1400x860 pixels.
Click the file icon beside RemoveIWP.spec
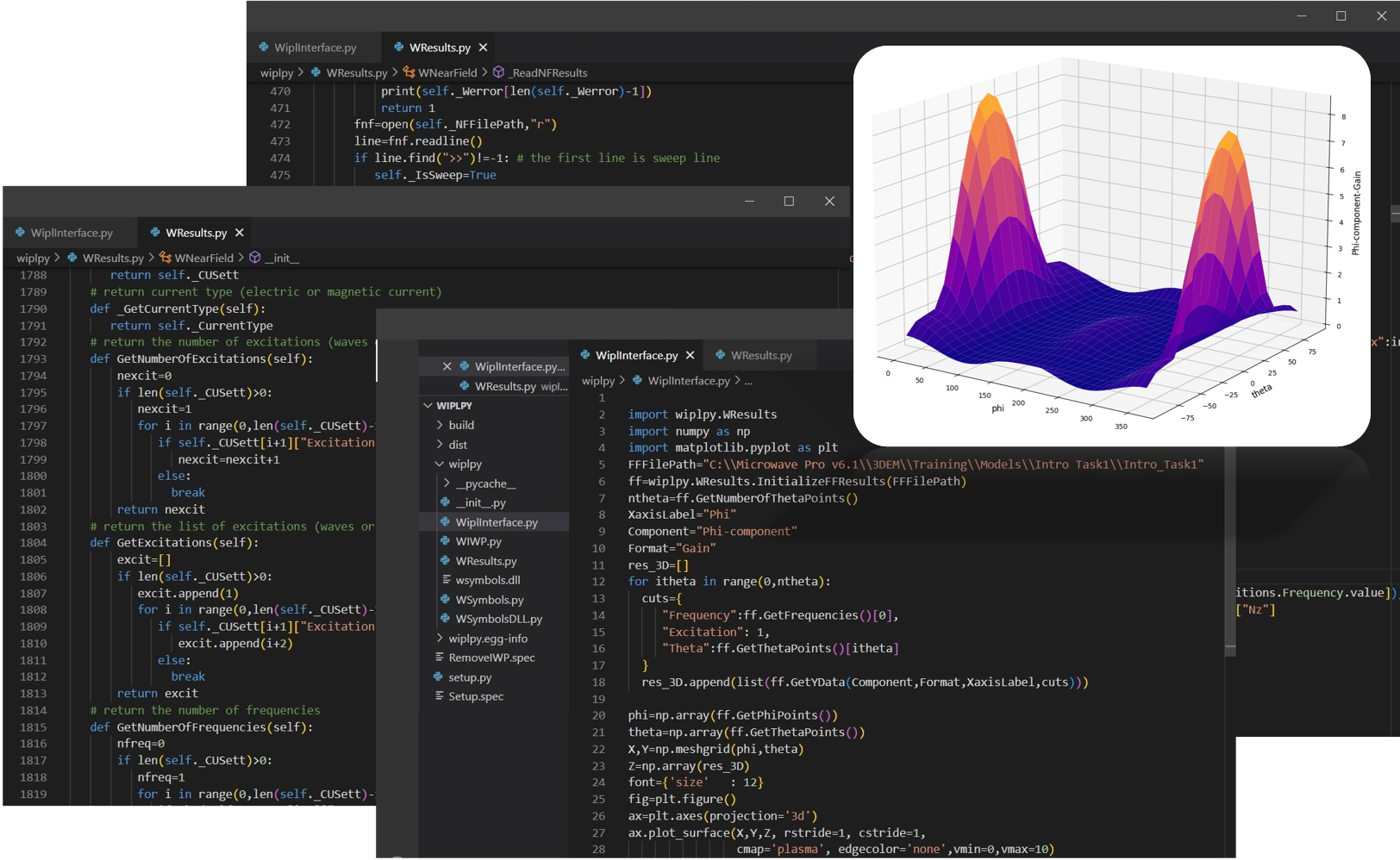pos(439,657)
